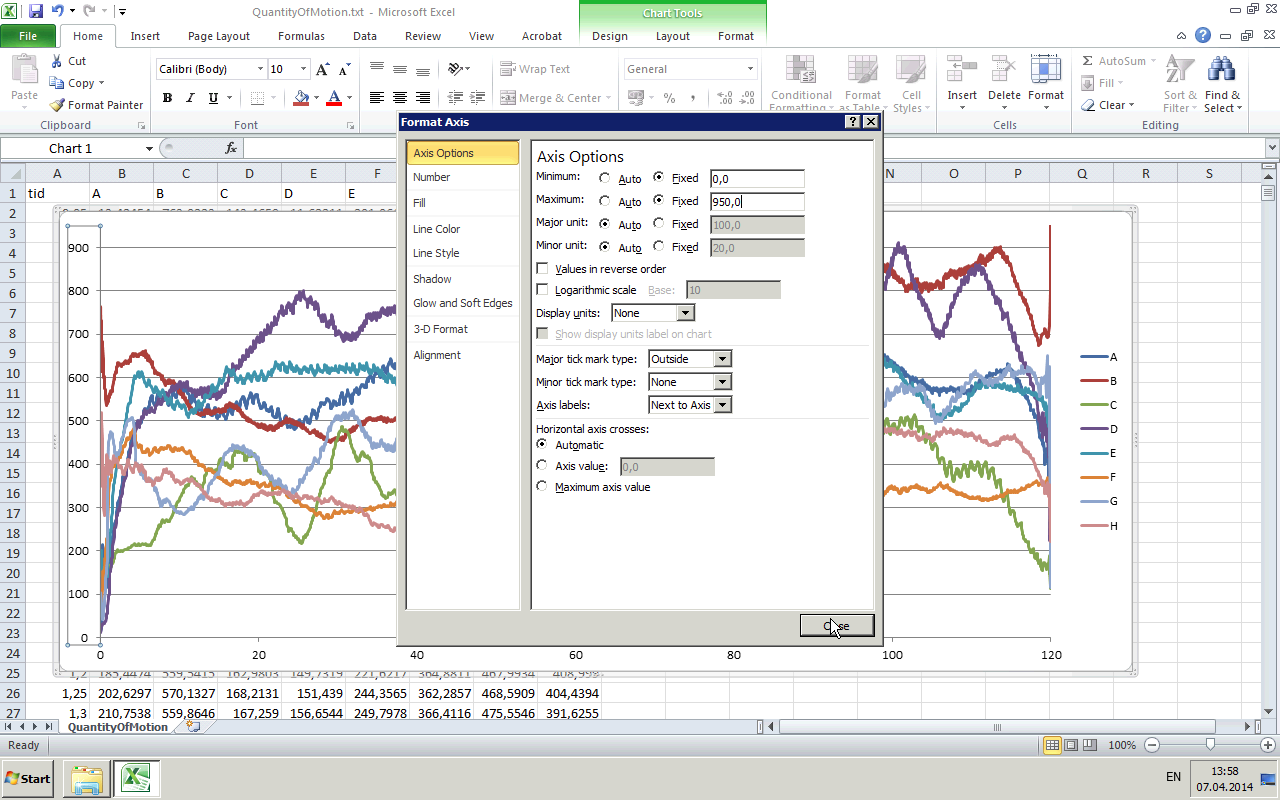This screenshot has width=1280, height=800.
Task: Open Display units dropdown
Action: tap(685, 313)
